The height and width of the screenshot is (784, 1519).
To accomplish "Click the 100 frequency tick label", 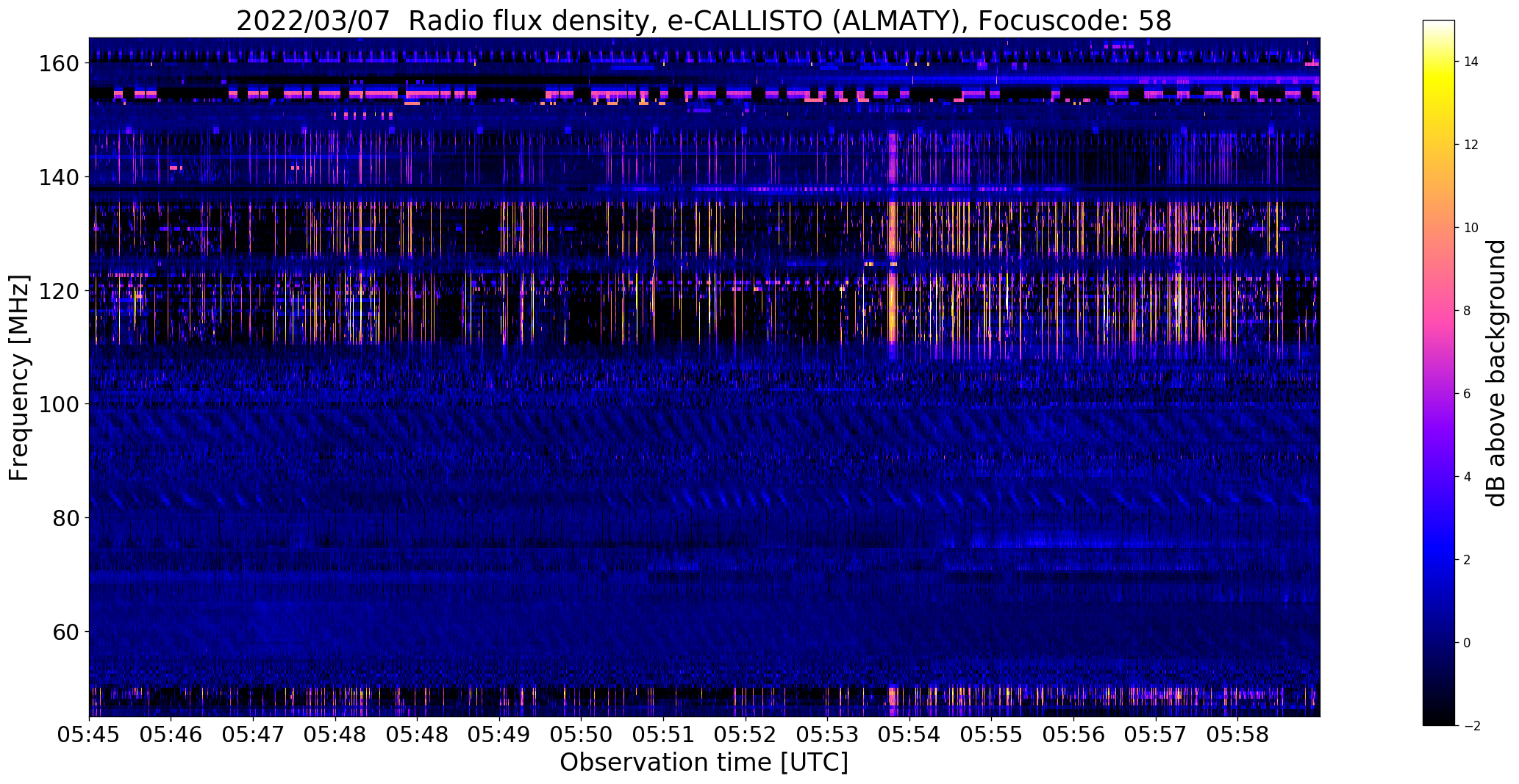I will pyautogui.click(x=58, y=405).
